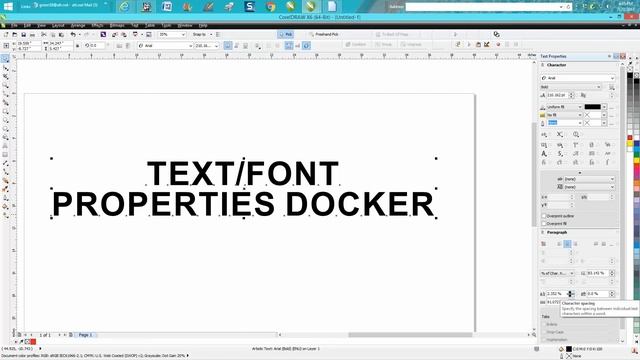Select the Shape tool in the toolbox
Image resolution: width=640 pixels, height=360 pixels.
5,68
